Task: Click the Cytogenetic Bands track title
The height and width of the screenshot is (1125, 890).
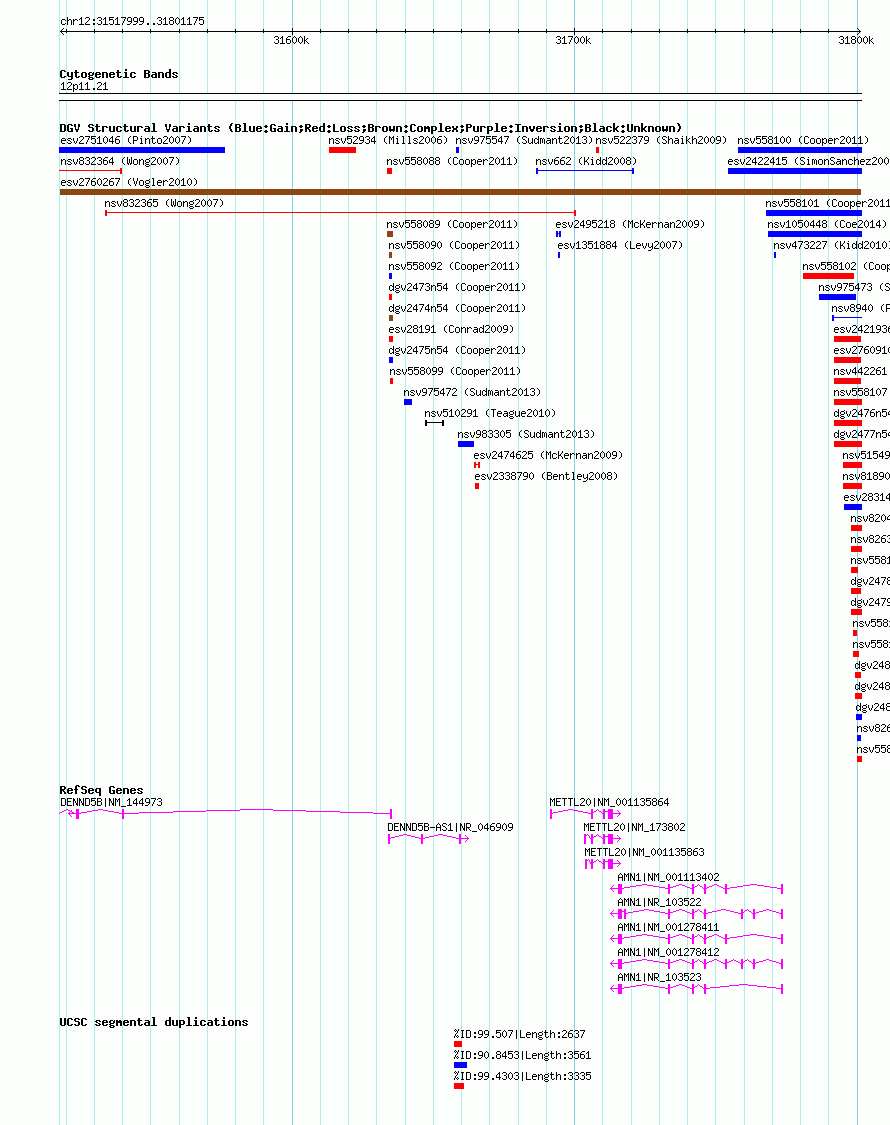Action: coord(118,74)
